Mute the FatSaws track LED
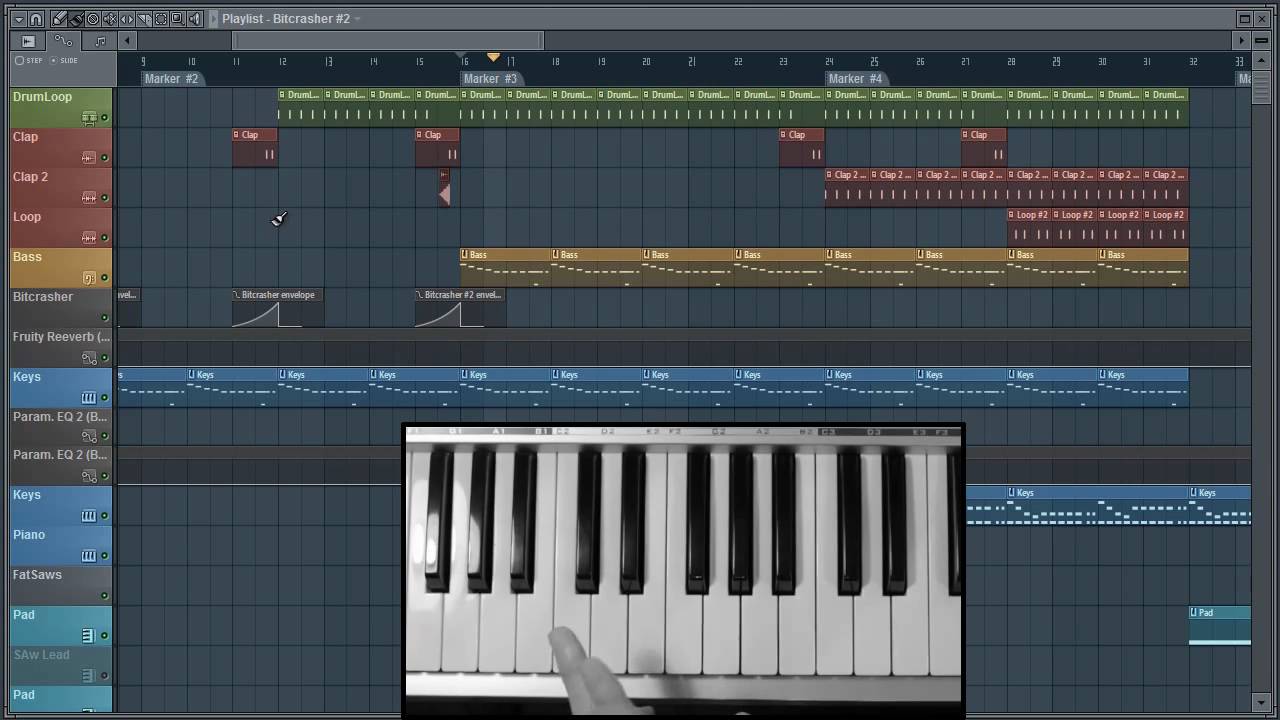1280x720 pixels. (x=104, y=596)
